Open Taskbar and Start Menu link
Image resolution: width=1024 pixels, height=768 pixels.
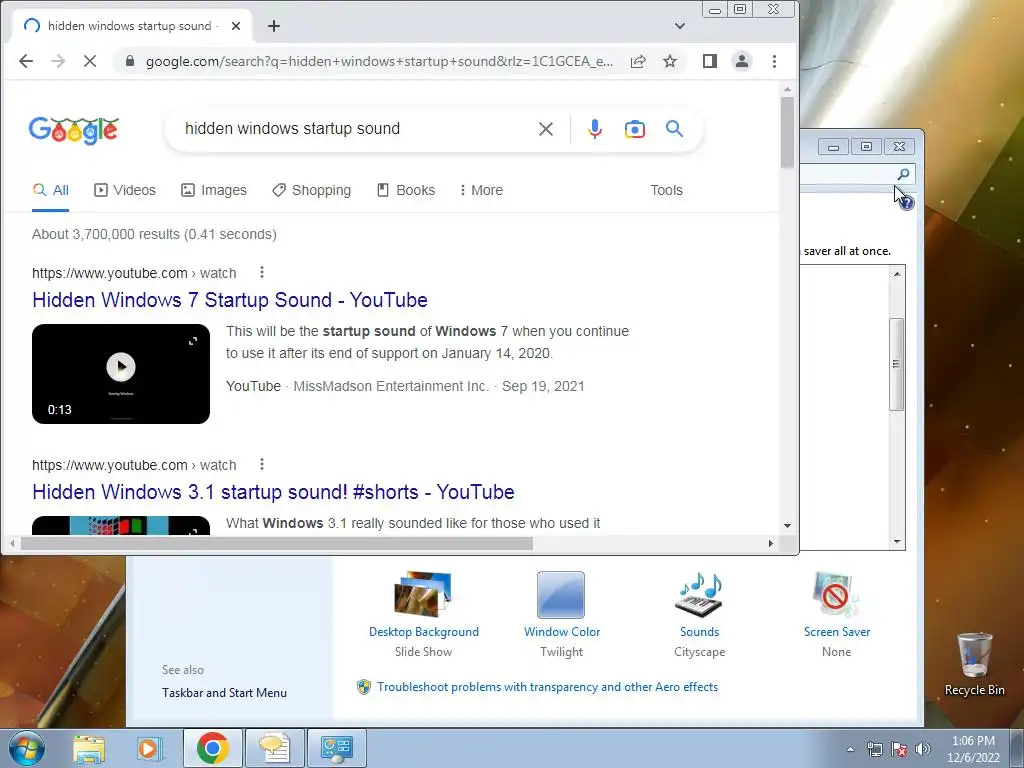pyautogui.click(x=224, y=693)
